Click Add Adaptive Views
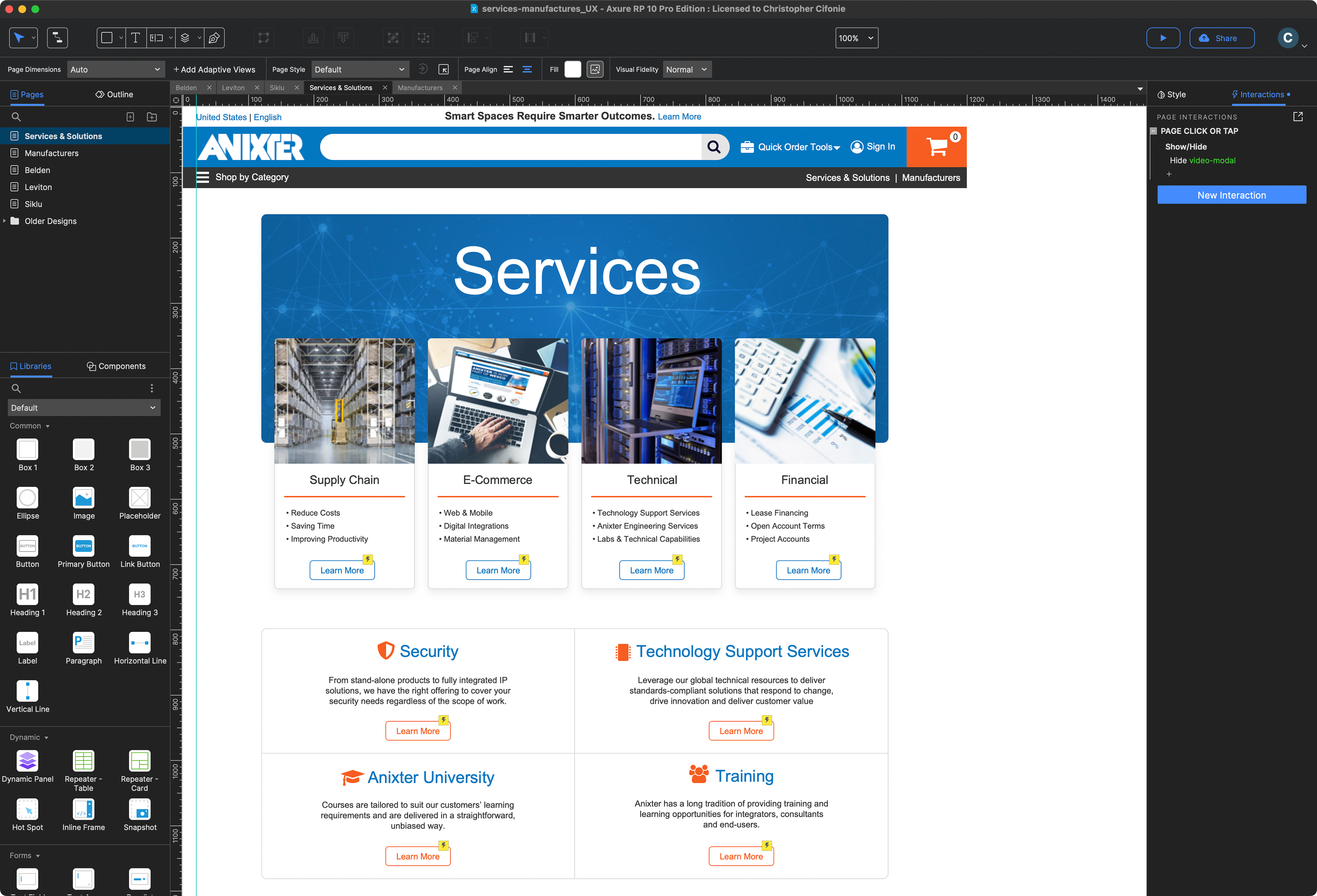Viewport: 1317px width, 896px height. coord(214,70)
